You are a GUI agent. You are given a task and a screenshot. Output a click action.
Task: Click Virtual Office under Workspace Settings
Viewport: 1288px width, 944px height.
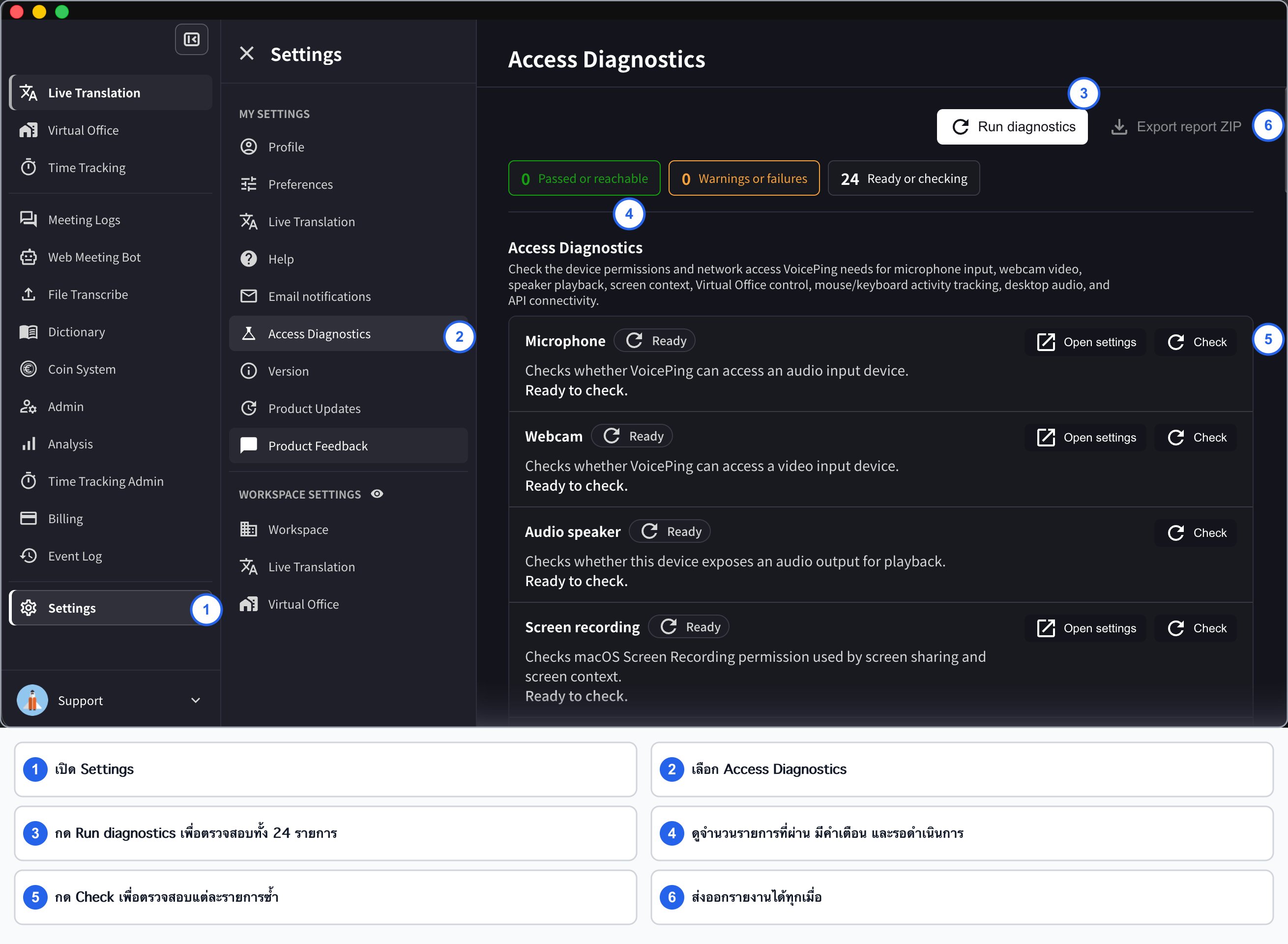349,604
